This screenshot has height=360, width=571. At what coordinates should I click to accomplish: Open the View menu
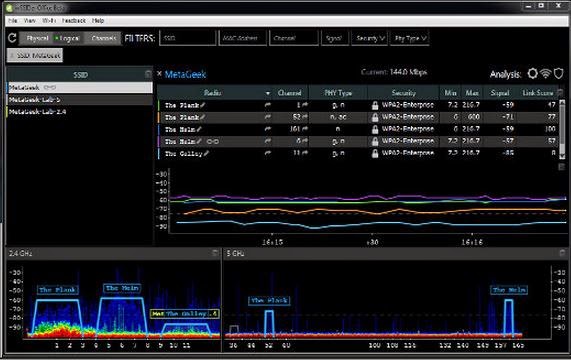(29, 21)
